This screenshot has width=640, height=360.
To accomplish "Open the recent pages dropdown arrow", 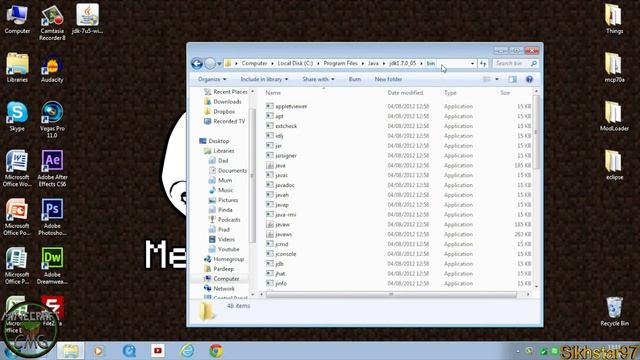I will pos(219,64).
